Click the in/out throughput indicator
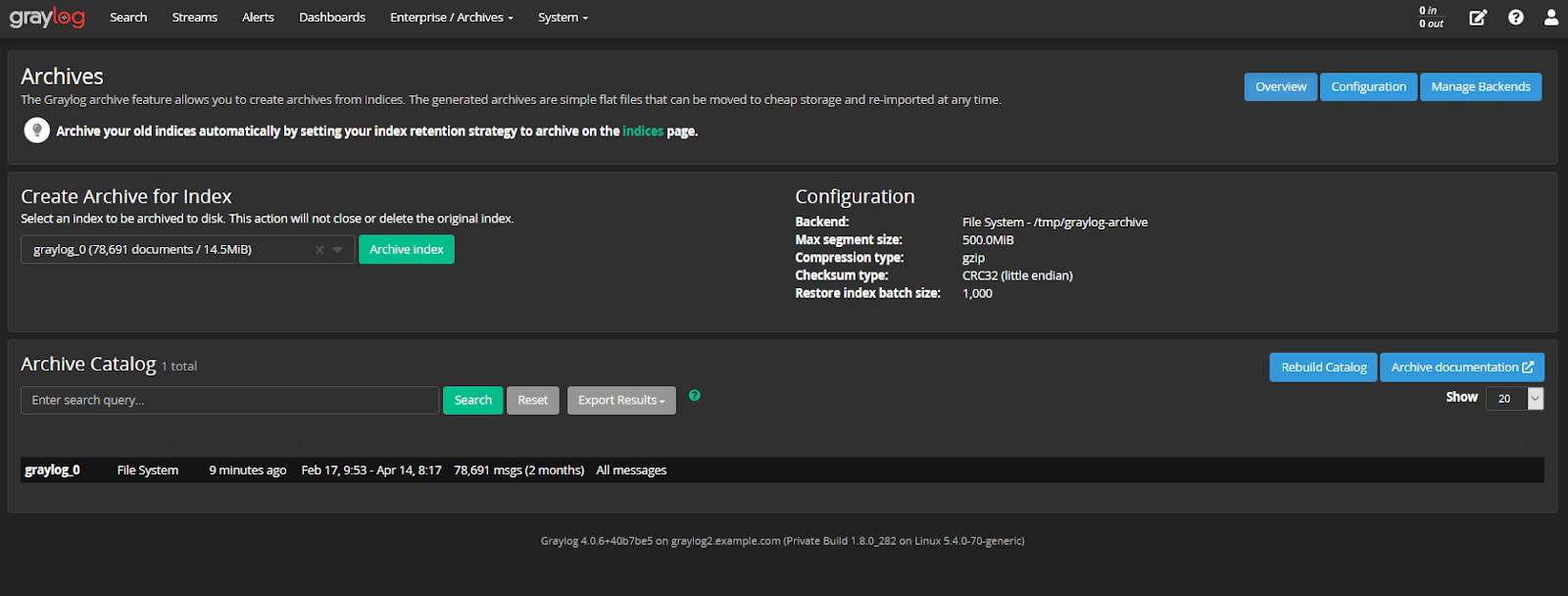Viewport: 1568px width, 596px height. tap(1431, 18)
